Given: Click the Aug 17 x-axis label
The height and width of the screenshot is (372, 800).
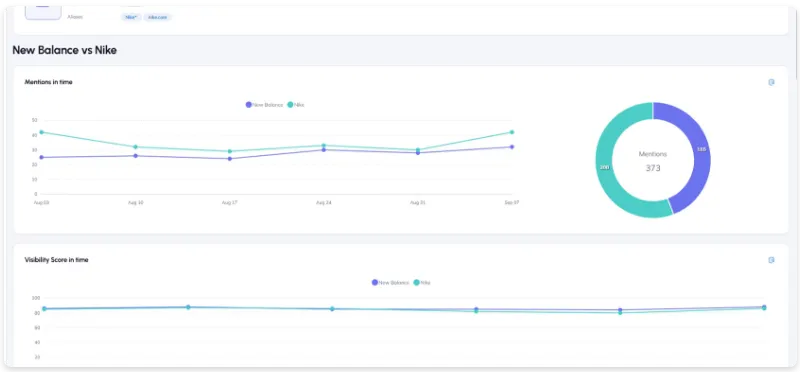Looking at the screenshot, I should click(x=230, y=203).
